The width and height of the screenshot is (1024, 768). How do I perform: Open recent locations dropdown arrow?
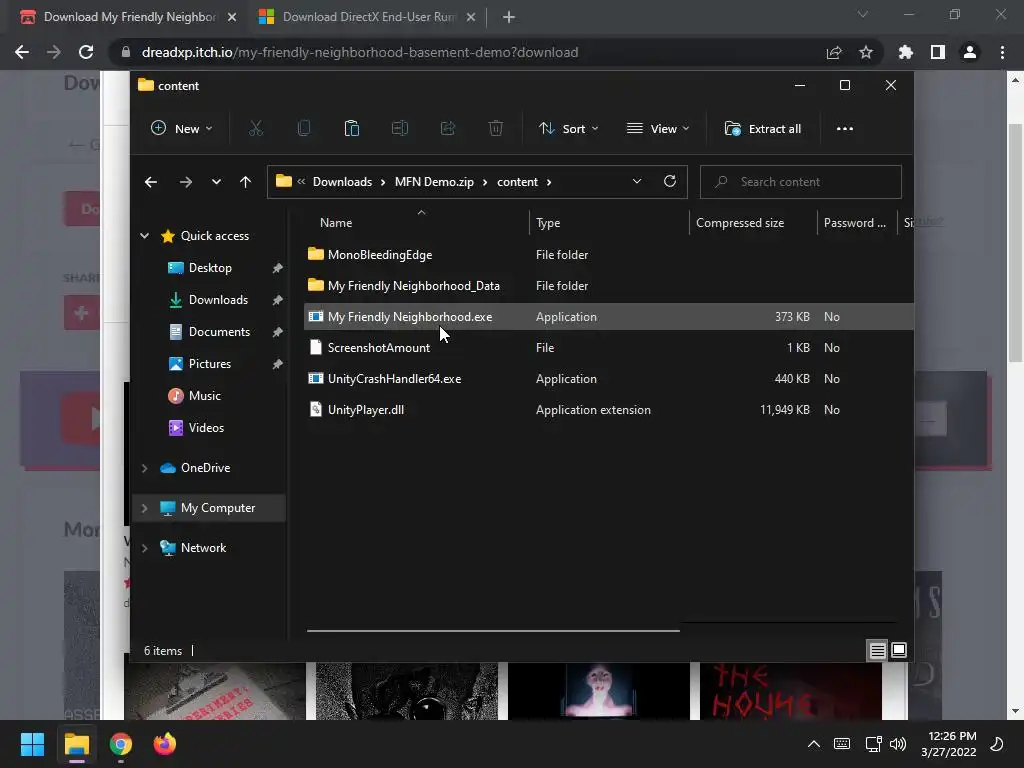click(216, 182)
